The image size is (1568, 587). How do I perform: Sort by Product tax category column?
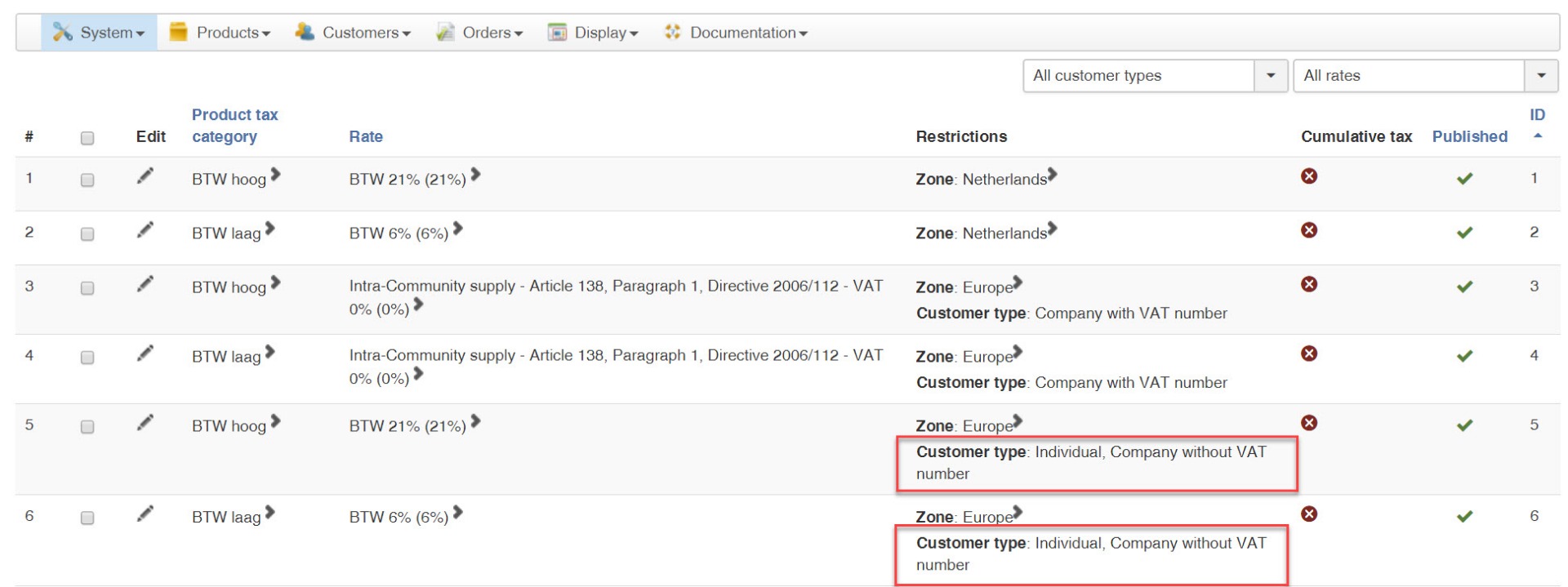click(234, 126)
